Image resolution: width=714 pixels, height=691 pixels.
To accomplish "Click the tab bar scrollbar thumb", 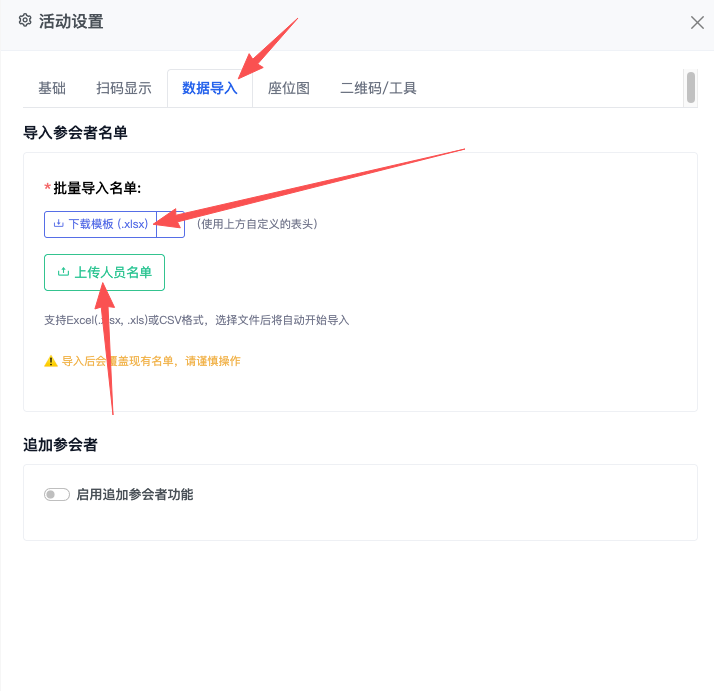I will point(691,87).
